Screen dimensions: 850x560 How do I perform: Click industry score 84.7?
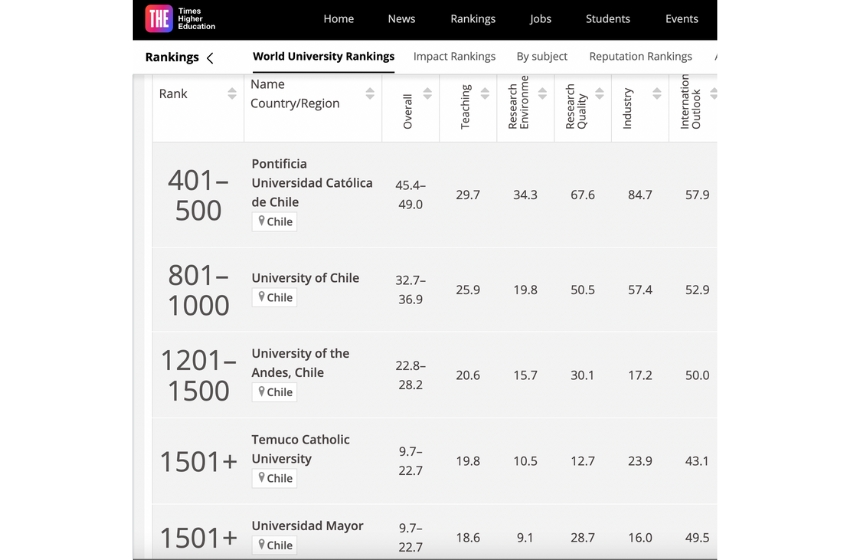coord(640,195)
